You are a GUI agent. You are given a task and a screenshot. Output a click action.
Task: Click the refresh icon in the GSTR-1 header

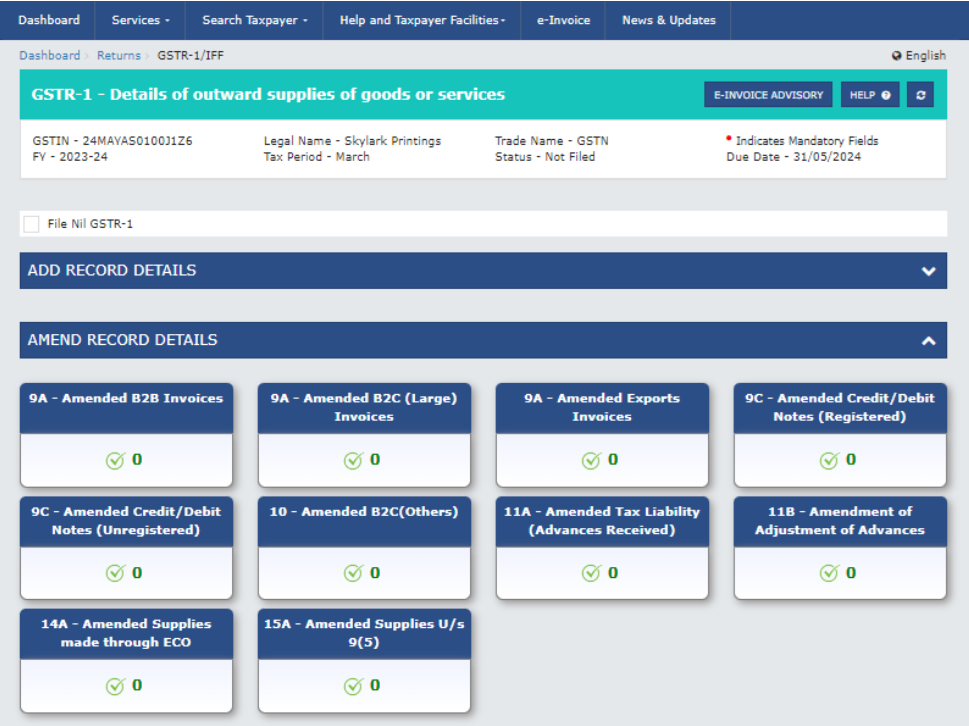click(920, 94)
